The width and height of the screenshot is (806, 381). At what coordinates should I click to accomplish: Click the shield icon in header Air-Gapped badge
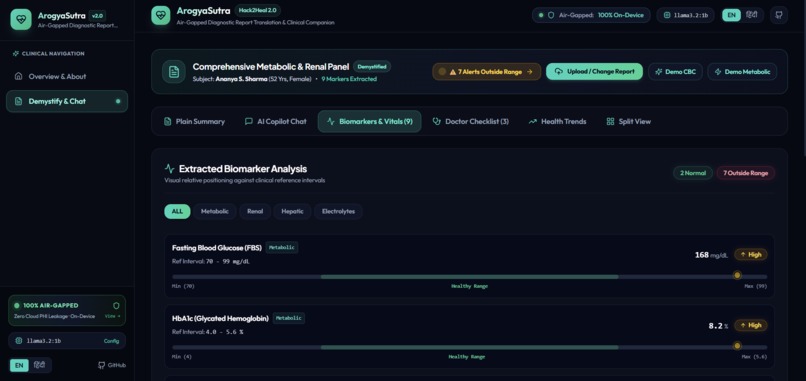point(551,15)
